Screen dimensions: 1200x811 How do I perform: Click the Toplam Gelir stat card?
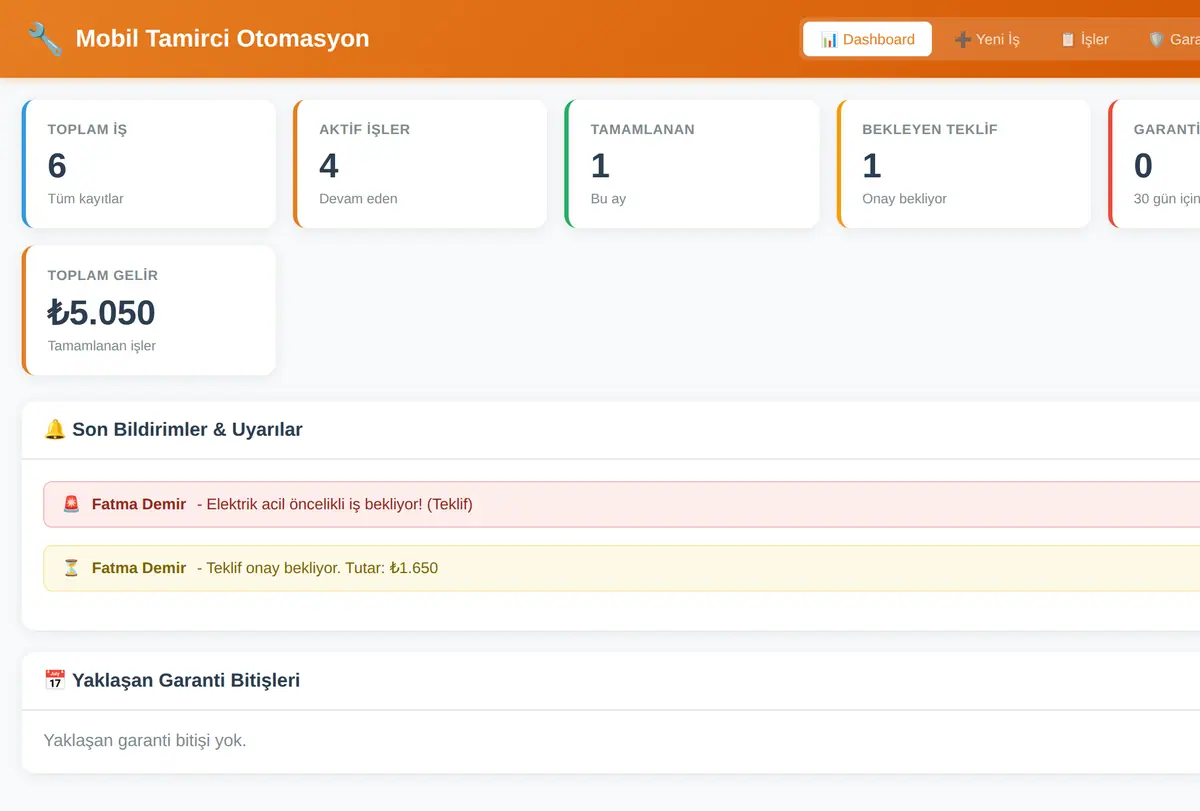coord(148,310)
